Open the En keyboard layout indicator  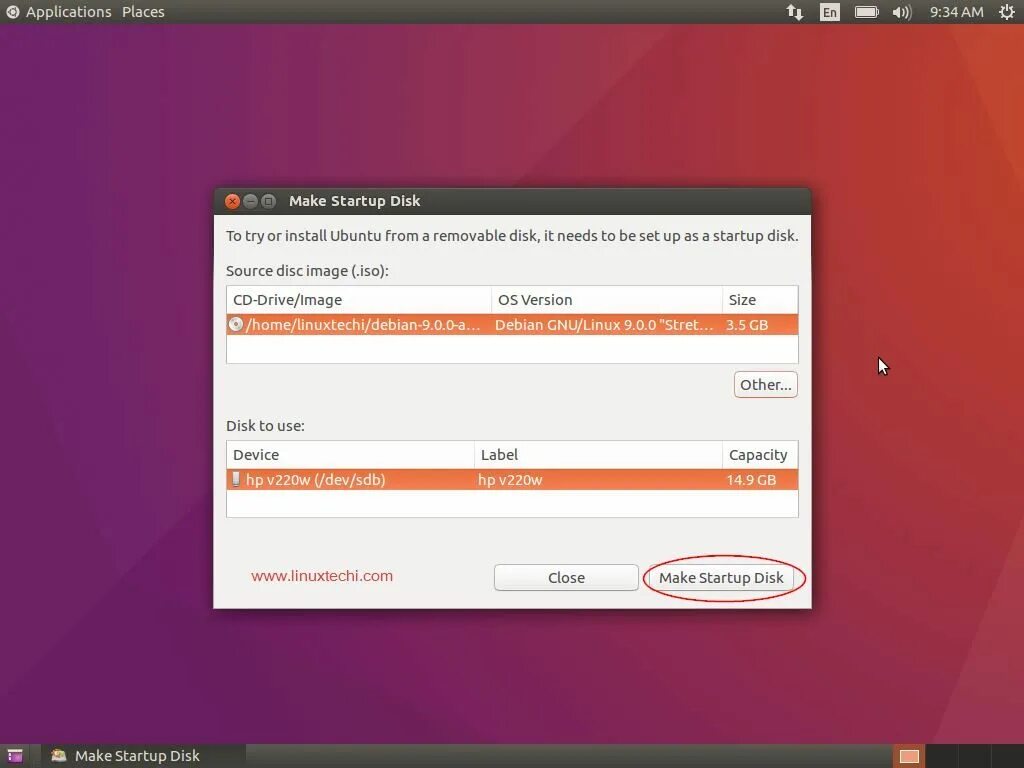pyautogui.click(x=829, y=12)
